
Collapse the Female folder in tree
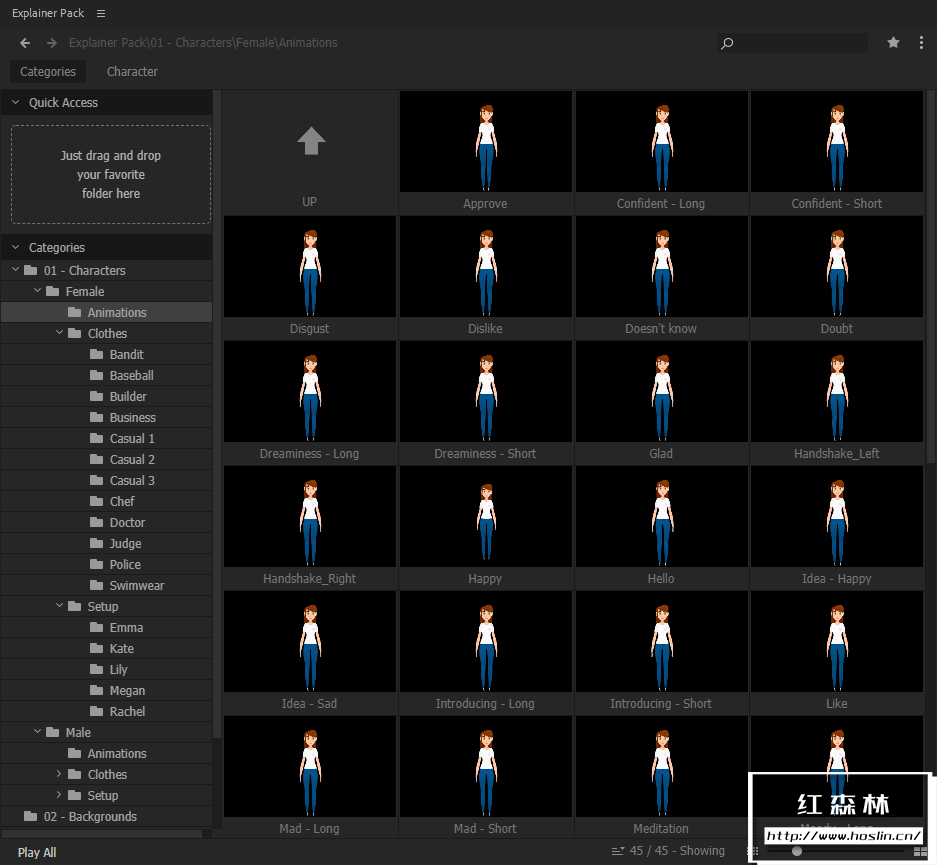38,291
